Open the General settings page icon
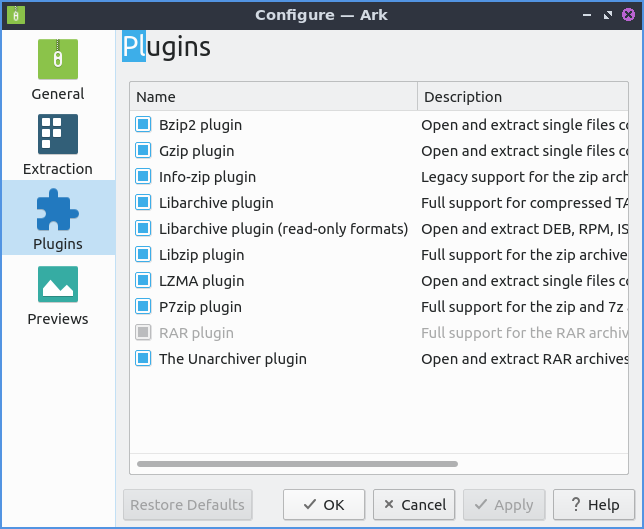The image size is (644, 529). [x=58, y=60]
